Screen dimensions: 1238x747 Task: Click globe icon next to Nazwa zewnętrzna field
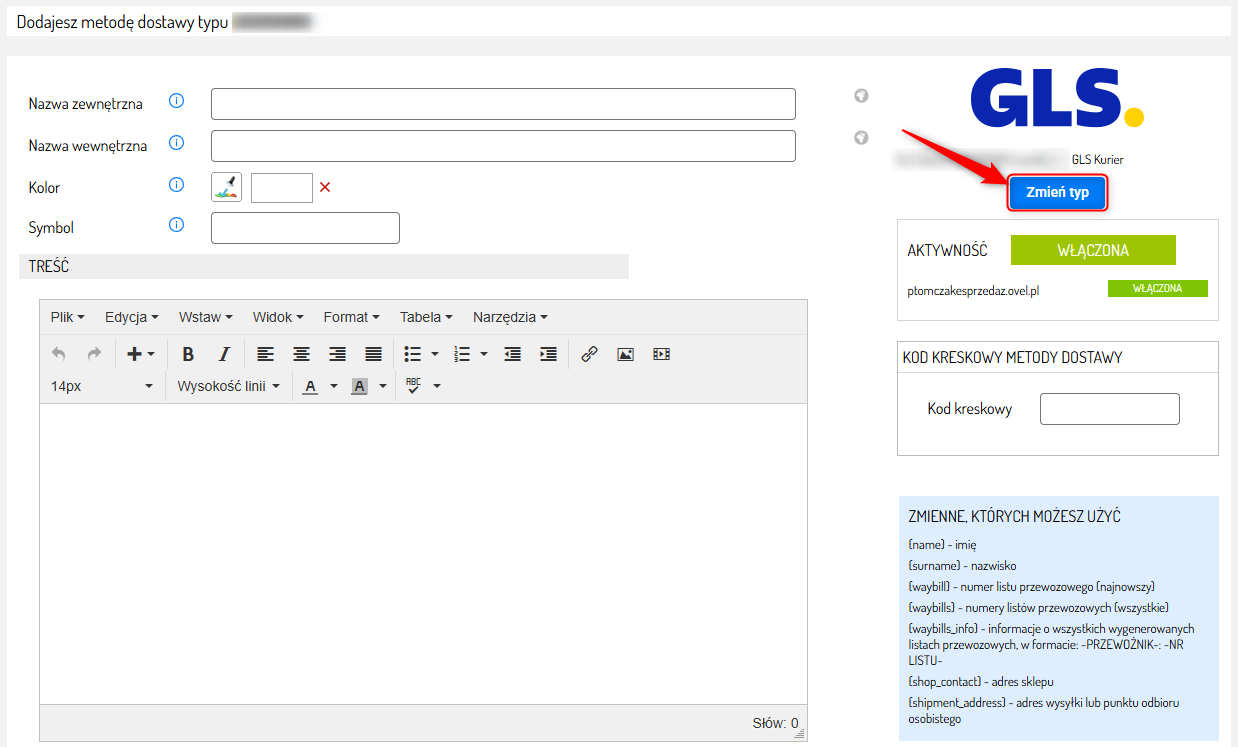point(861,96)
